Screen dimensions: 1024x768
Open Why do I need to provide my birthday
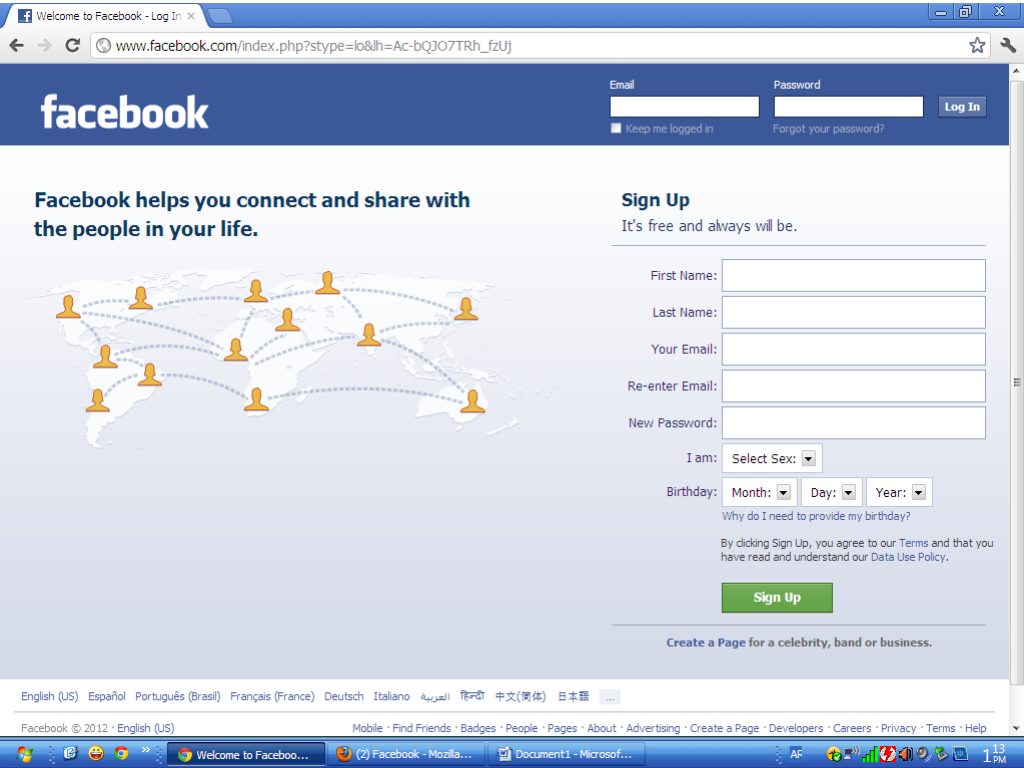816,516
